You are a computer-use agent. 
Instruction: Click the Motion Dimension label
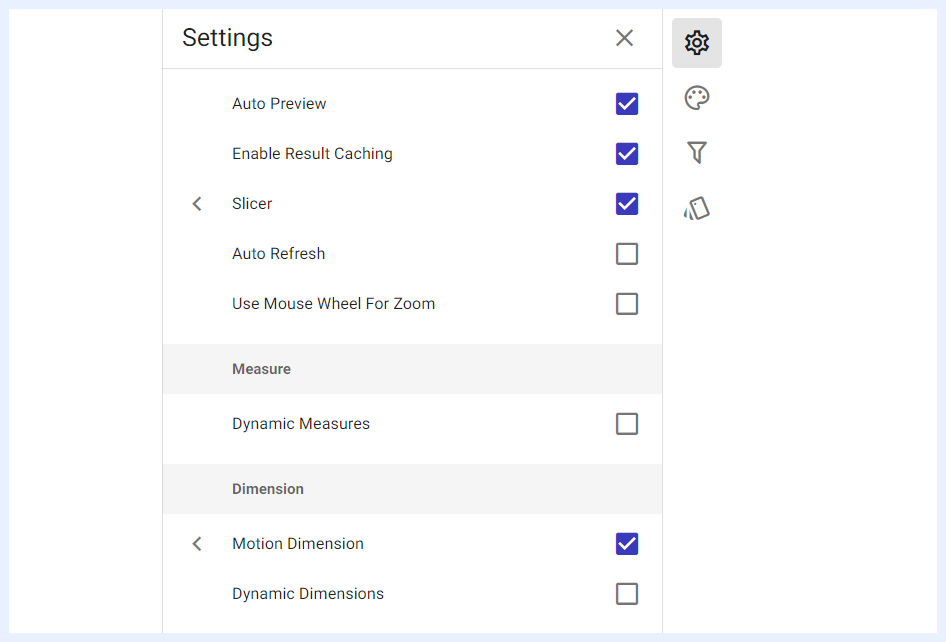click(x=297, y=544)
